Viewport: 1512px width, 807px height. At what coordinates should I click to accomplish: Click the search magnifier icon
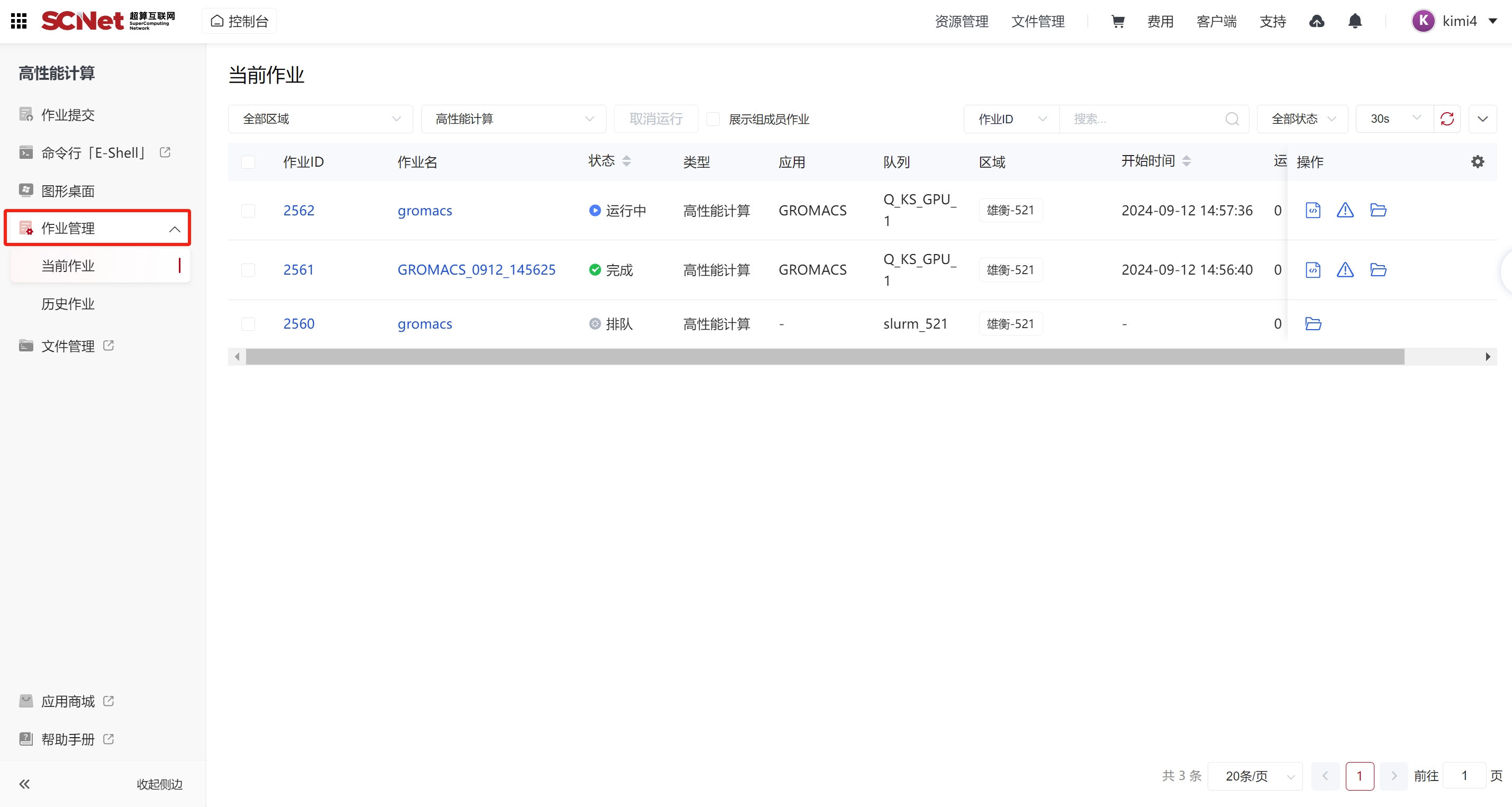pos(1232,119)
